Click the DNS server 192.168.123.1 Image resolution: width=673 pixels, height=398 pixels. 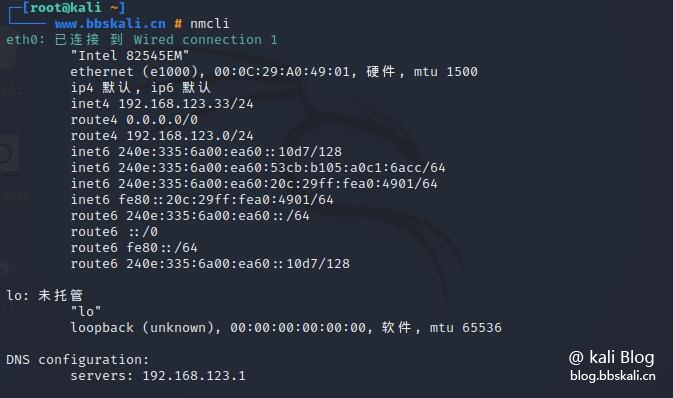(194, 376)
